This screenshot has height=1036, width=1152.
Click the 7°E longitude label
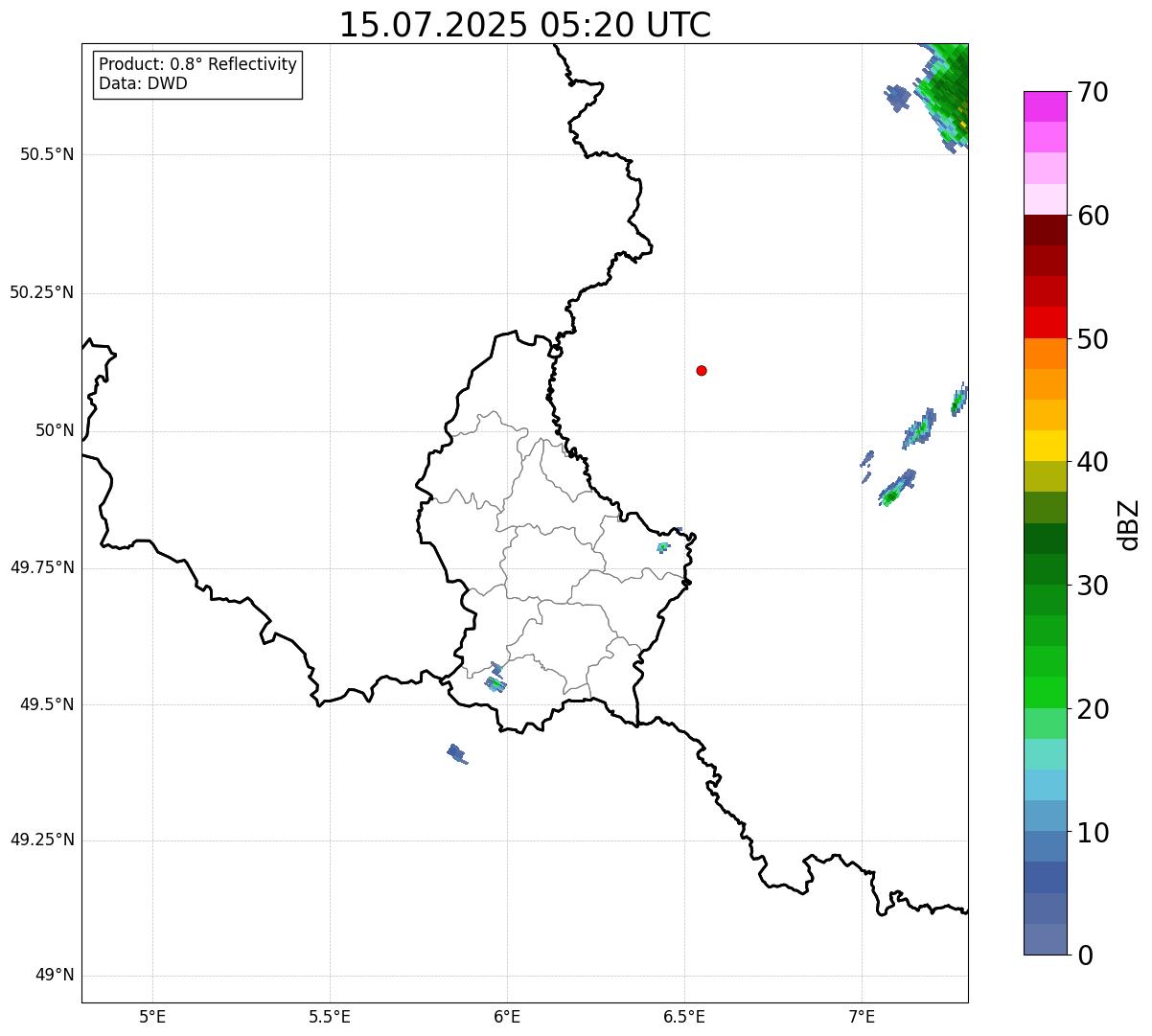pyautogui.click(x=862, y=1016)
